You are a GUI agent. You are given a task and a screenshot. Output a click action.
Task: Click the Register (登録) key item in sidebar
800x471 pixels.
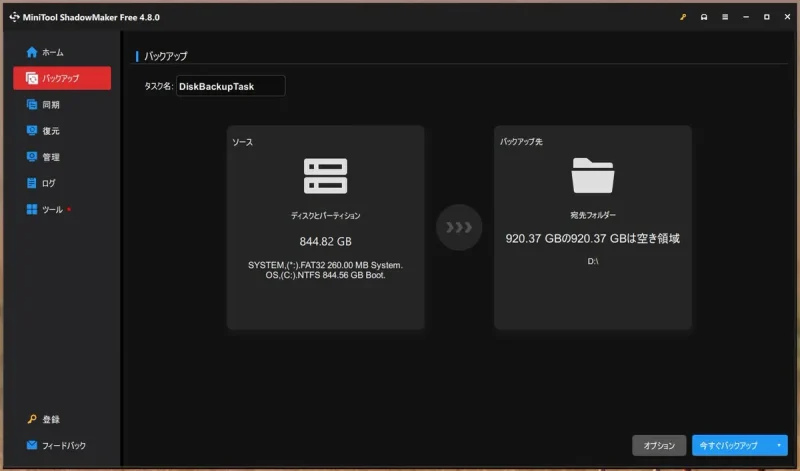point(50,419)
